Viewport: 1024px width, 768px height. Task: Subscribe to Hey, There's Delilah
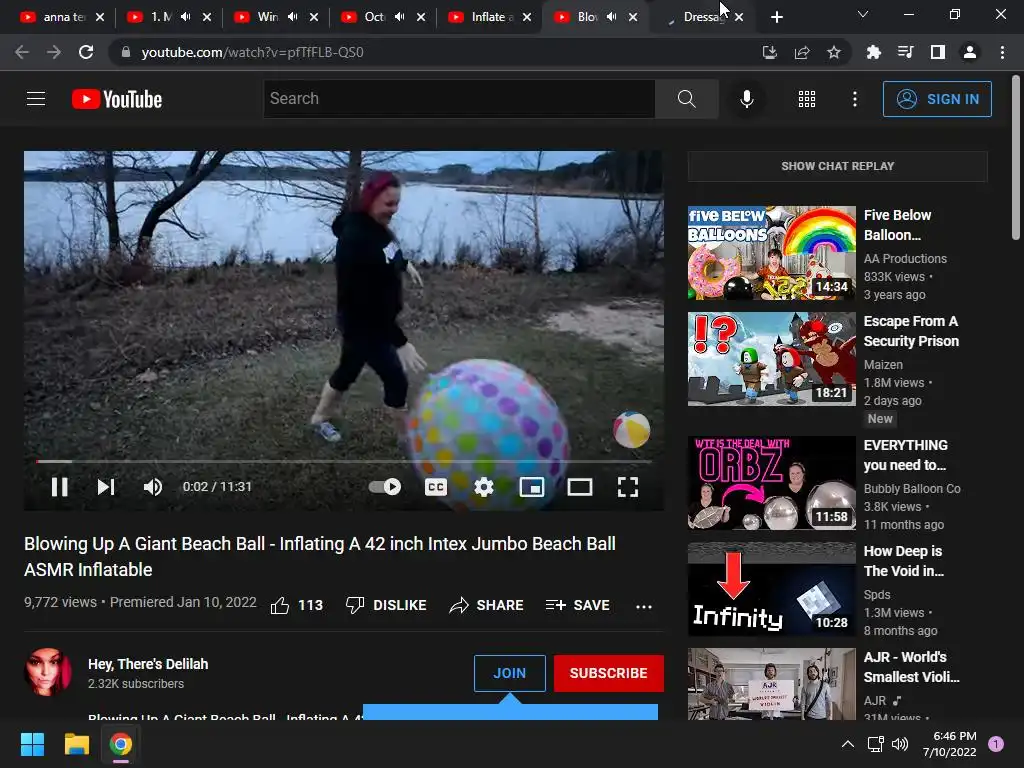(x=609, y=673)
